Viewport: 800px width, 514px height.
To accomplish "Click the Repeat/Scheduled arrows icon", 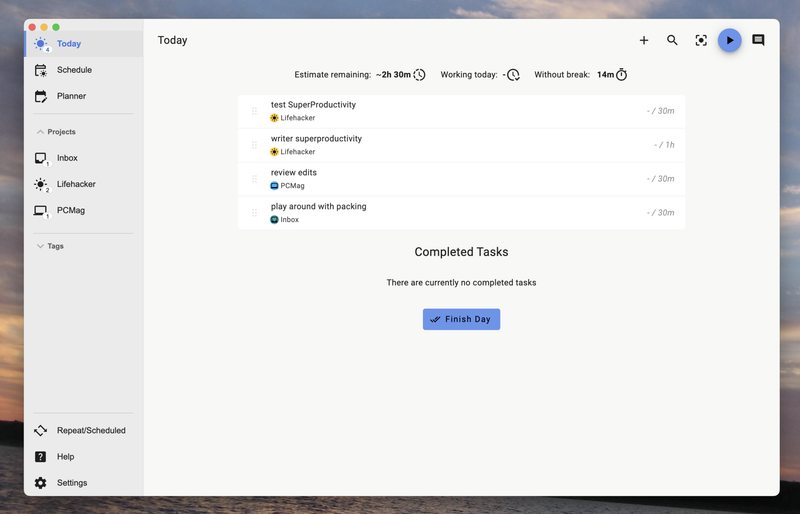I will (x=41, y=431).
